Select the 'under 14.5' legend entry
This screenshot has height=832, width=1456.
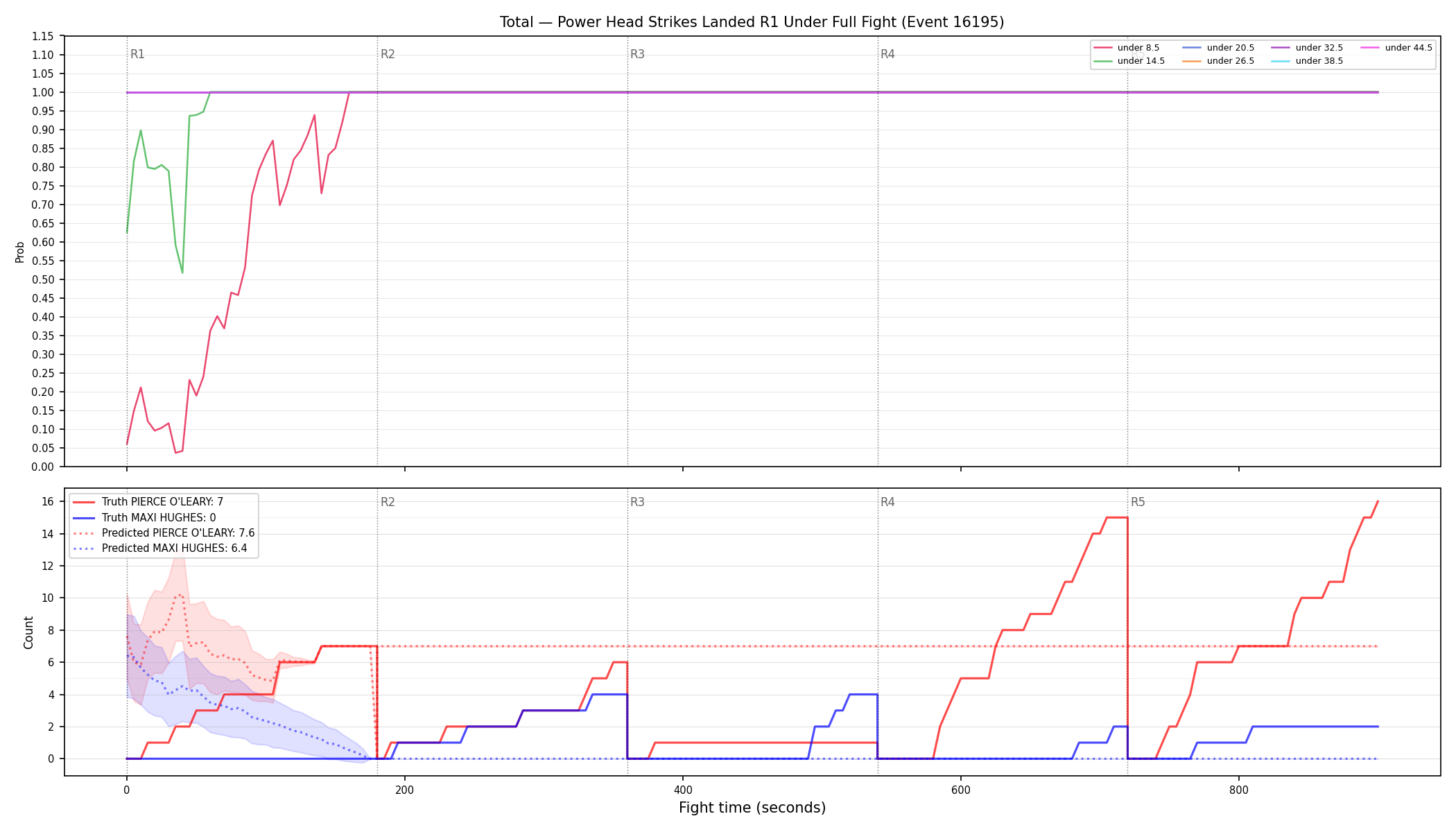(x=1129, y=61)
